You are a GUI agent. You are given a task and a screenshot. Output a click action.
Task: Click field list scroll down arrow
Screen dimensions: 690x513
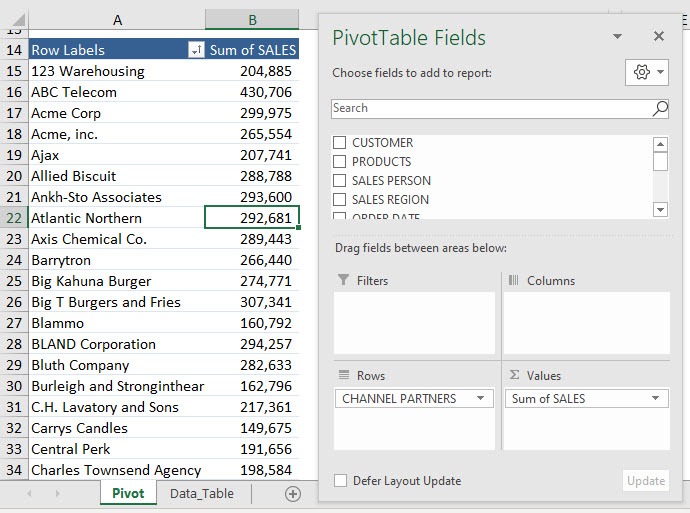[x=660, y=209]
